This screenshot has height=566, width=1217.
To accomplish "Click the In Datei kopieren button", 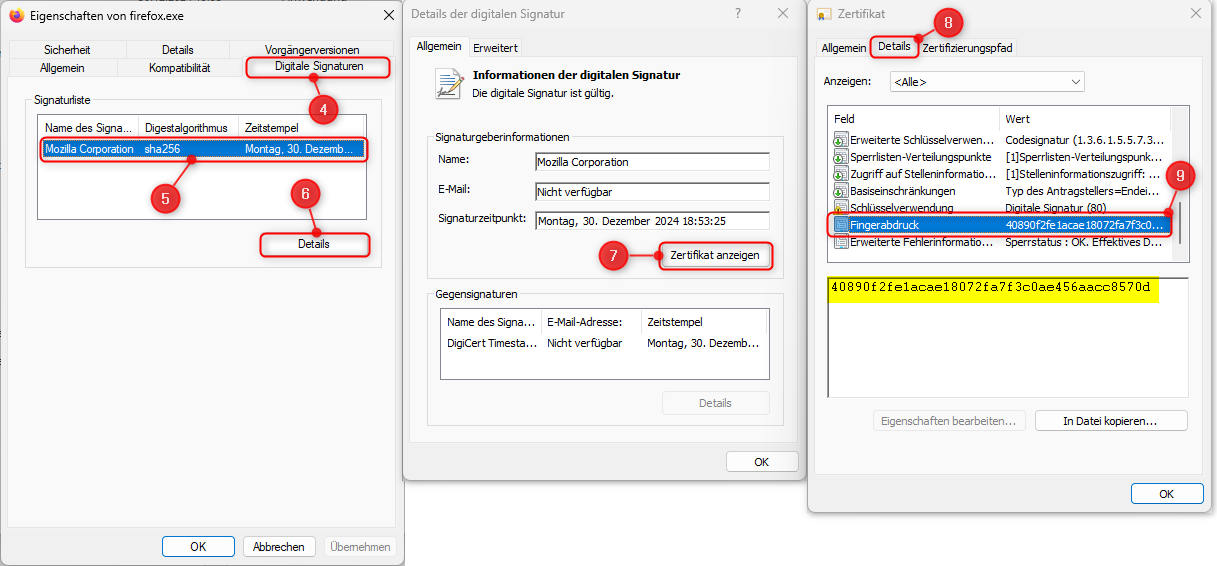I will click(1110, 421).
